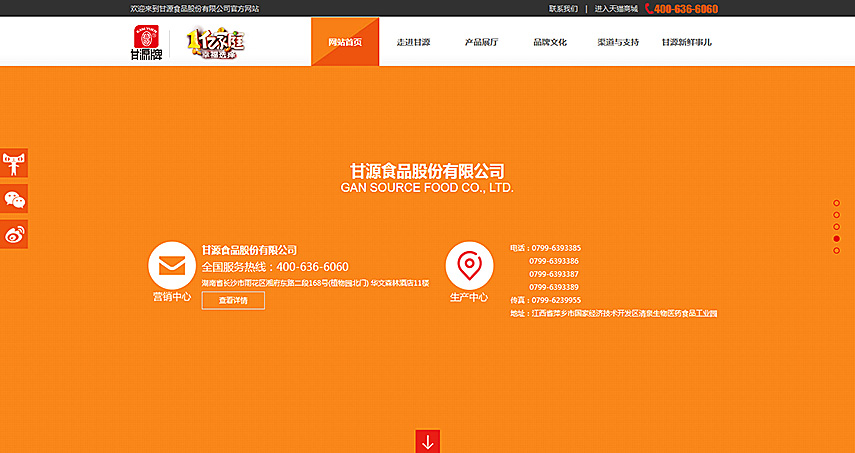Open the 甘源新鲜事儿 nav item

pyautogui.click(x=687, y=42)
